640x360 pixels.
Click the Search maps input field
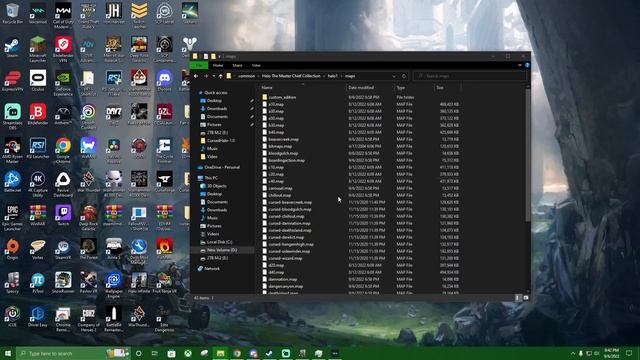(469, 76)
